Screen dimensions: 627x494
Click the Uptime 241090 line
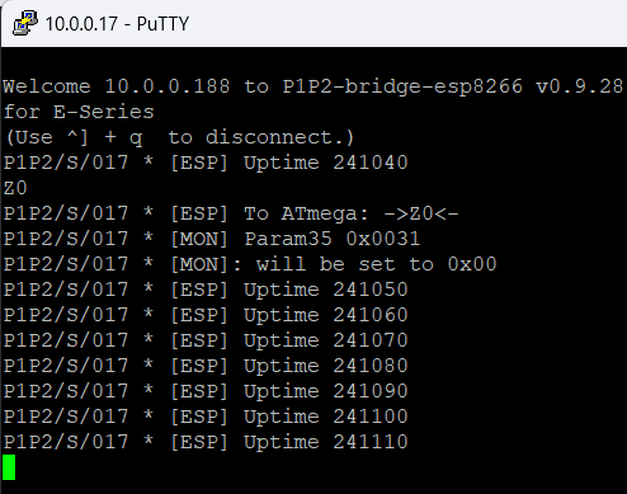[x=205, y=391]
